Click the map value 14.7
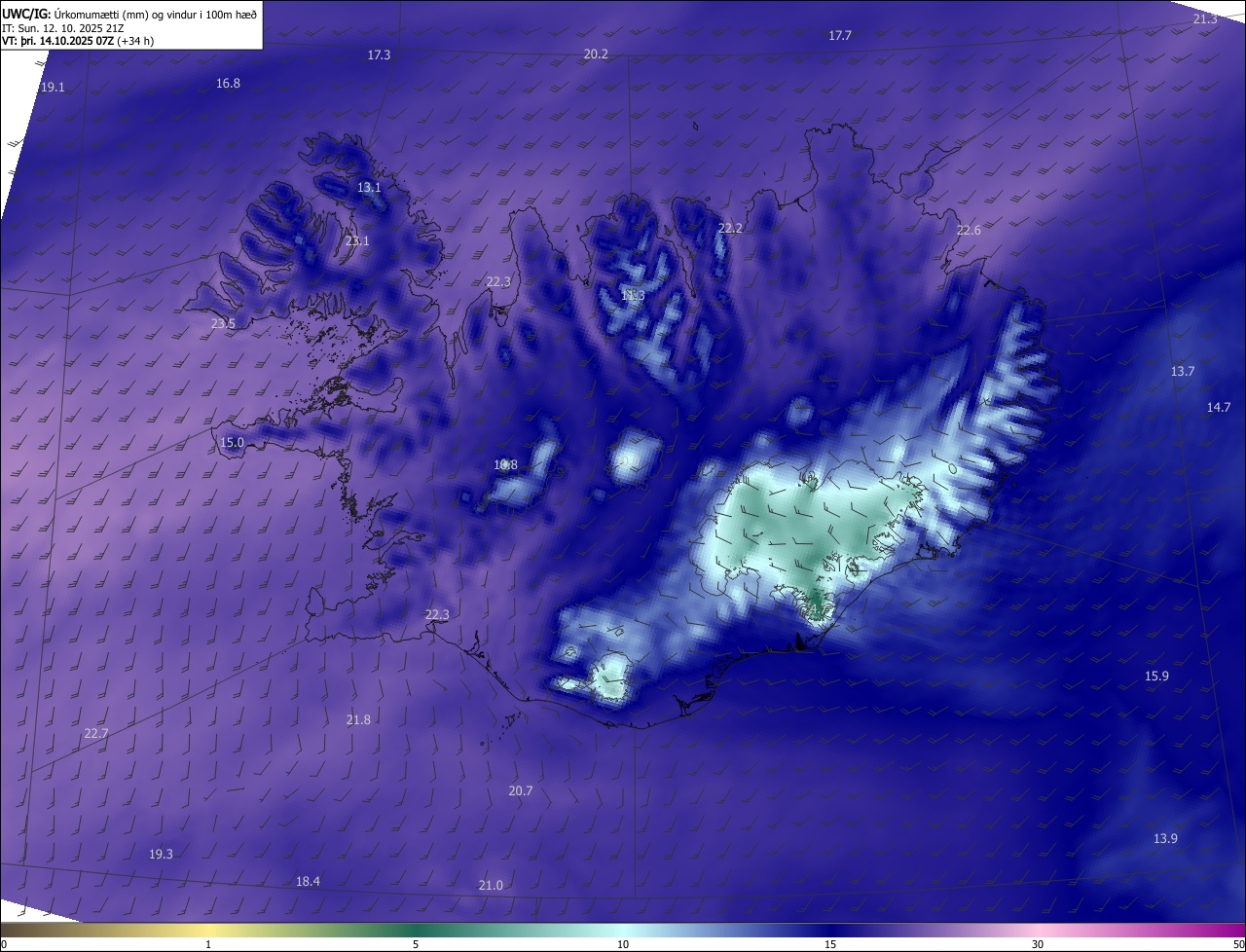1246x952 pixels. pos(1219,408)
